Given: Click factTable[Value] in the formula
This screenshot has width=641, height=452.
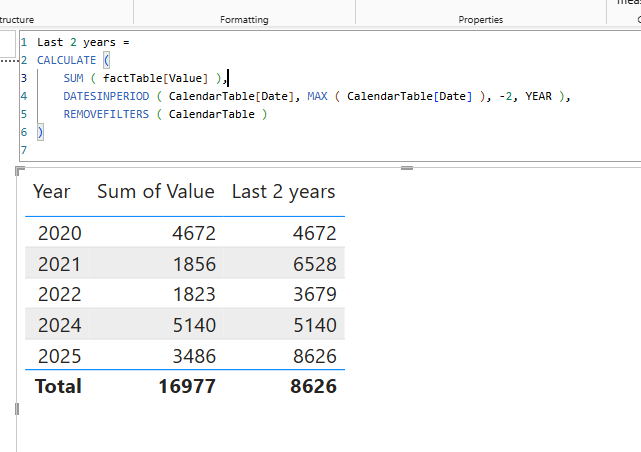Looking at the screenshot, I should 155,78.
